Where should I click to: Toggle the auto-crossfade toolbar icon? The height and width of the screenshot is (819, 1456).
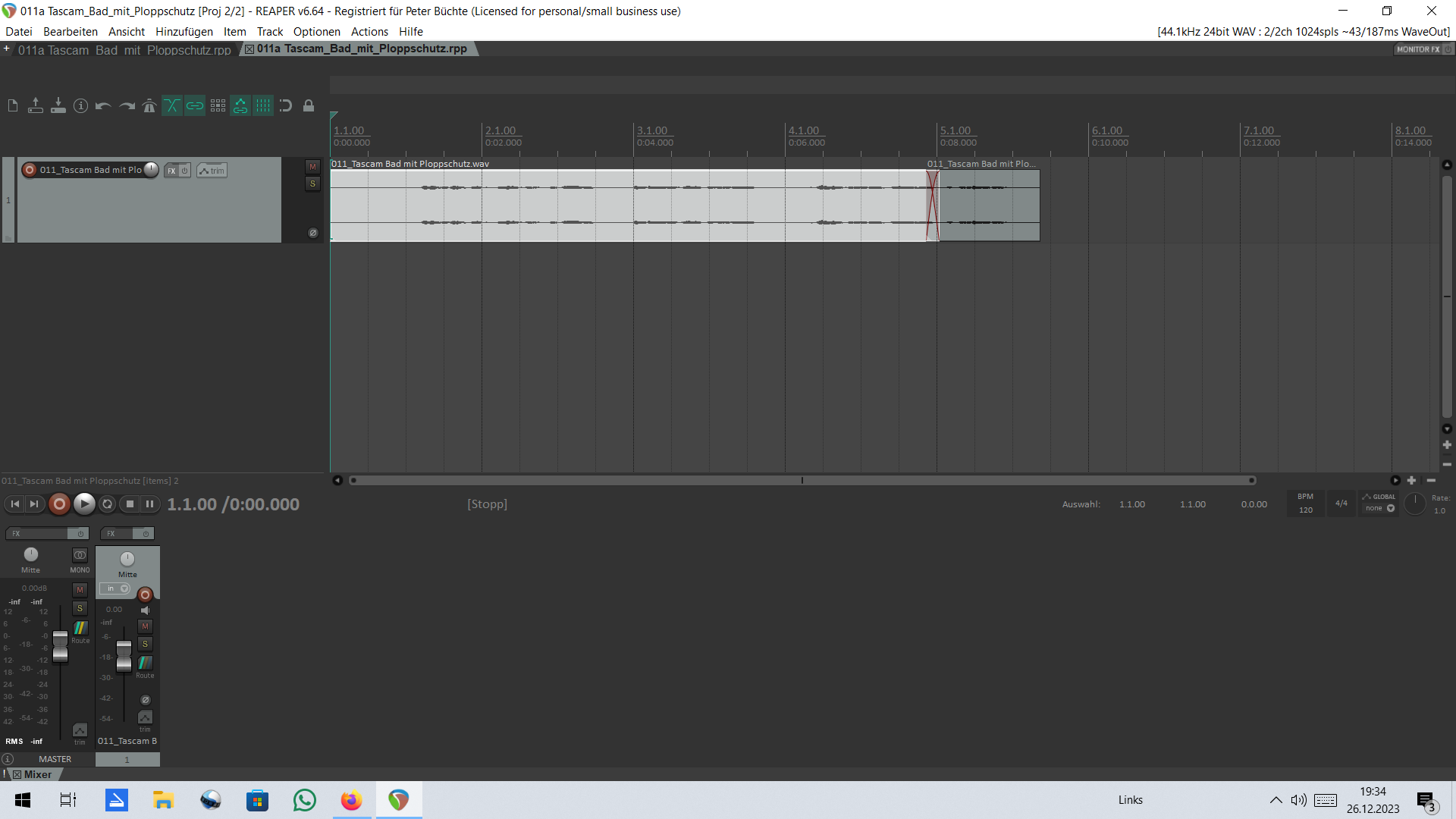[x=172, y=106]
